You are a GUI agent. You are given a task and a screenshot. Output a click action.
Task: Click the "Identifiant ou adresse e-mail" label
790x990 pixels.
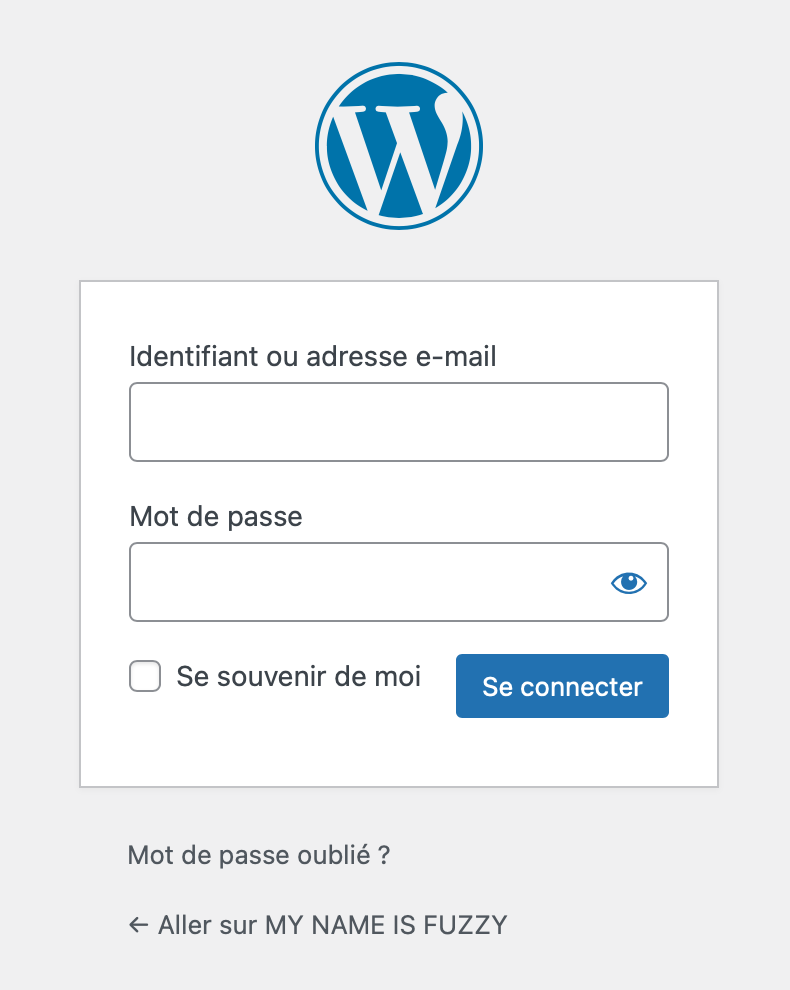(x=313, y=356)
